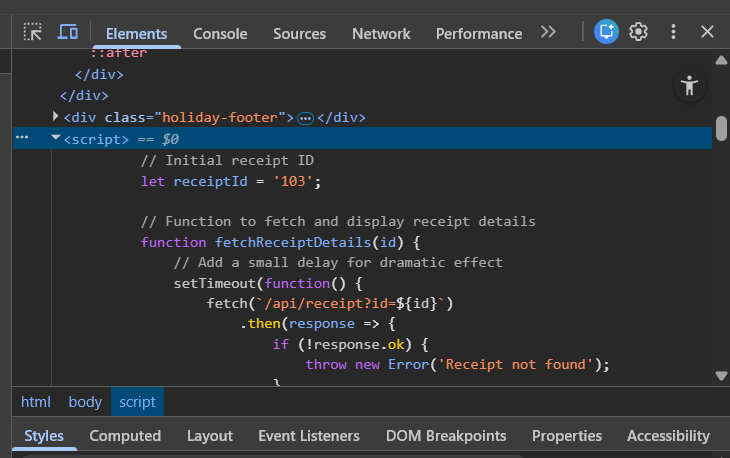Screen dimensions: 730x458
Task: Select the Computed pane tab
Action: click(125, 436)
